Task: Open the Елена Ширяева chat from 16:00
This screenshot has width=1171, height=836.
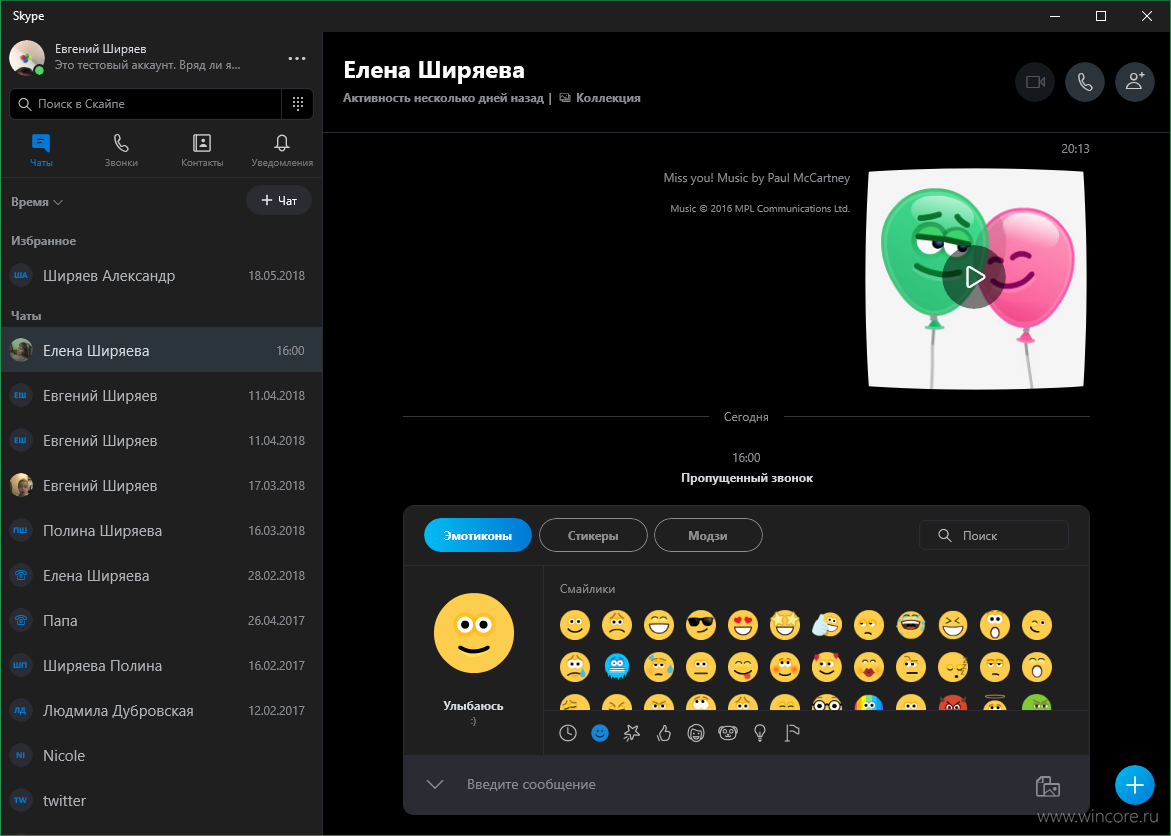Action: (161, 350)
